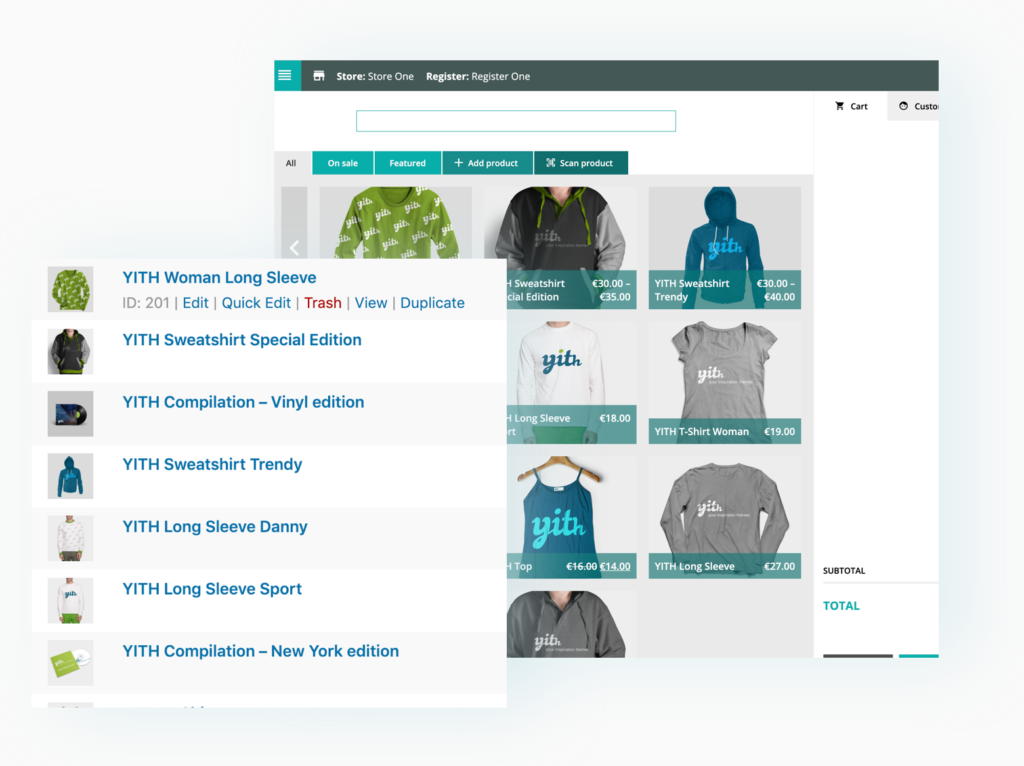Click inside the product search field
Viewport: 1024px width, 766px height.
point(515,120)
